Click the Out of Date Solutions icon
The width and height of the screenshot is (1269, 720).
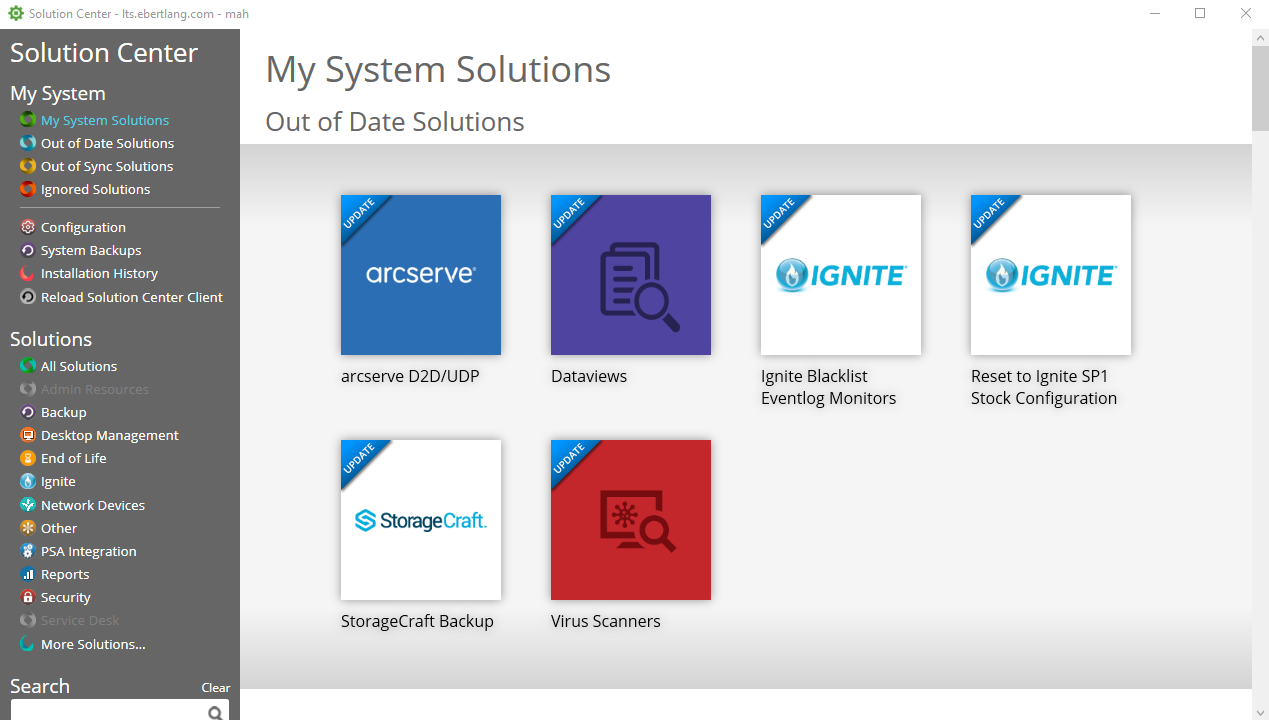coord(28,143)
